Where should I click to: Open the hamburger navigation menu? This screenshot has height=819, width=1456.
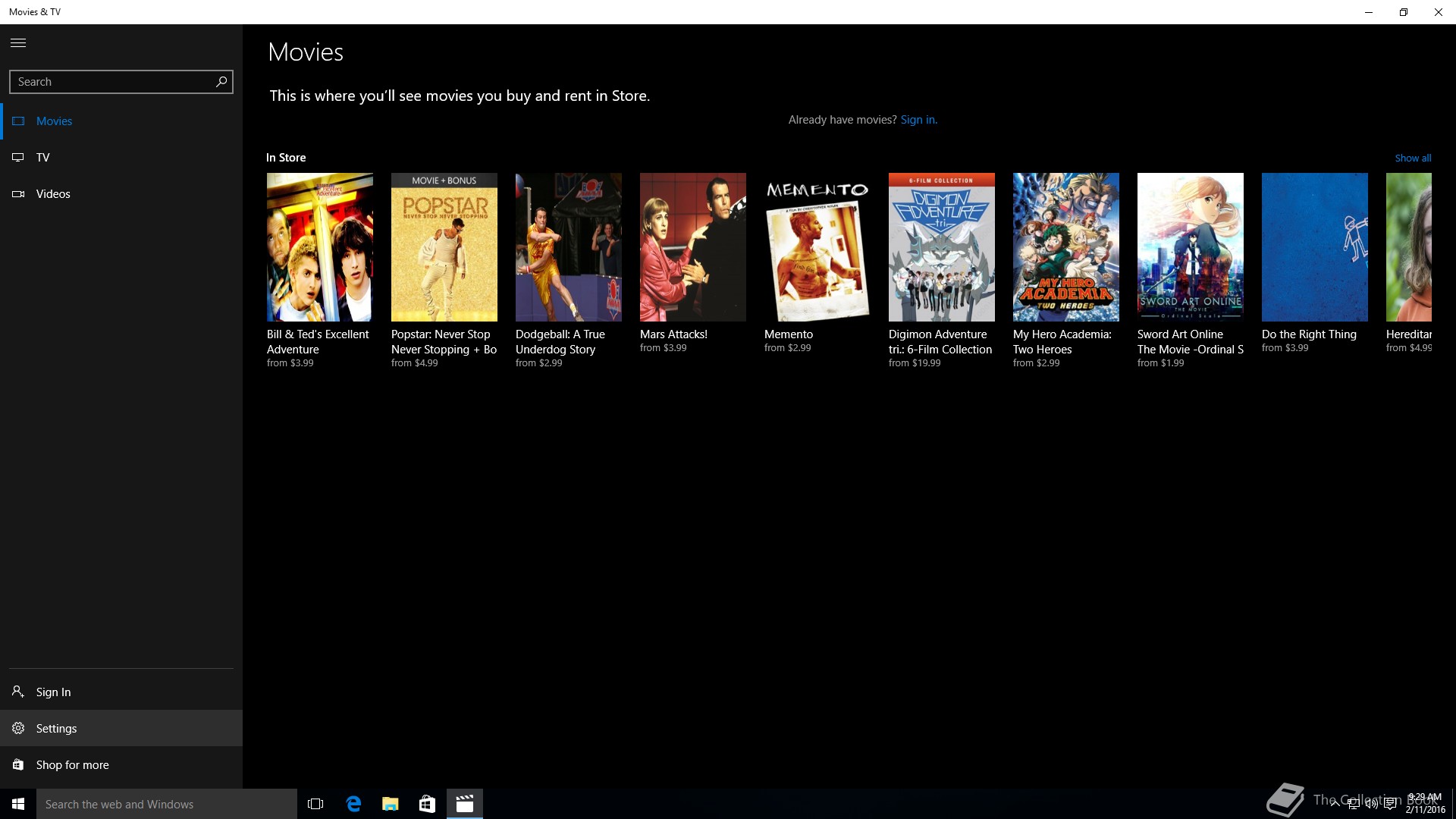tap(18, 42)
